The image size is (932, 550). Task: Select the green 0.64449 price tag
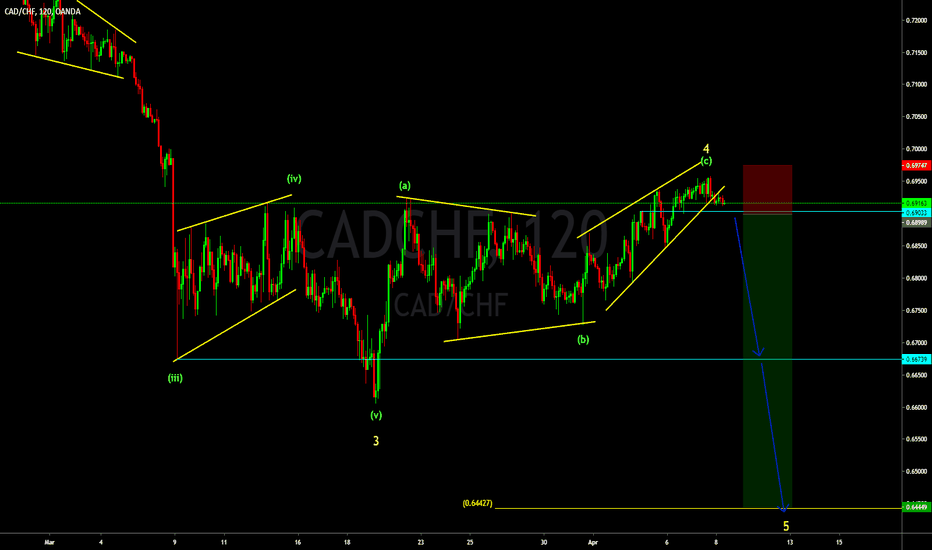point(916,507)
